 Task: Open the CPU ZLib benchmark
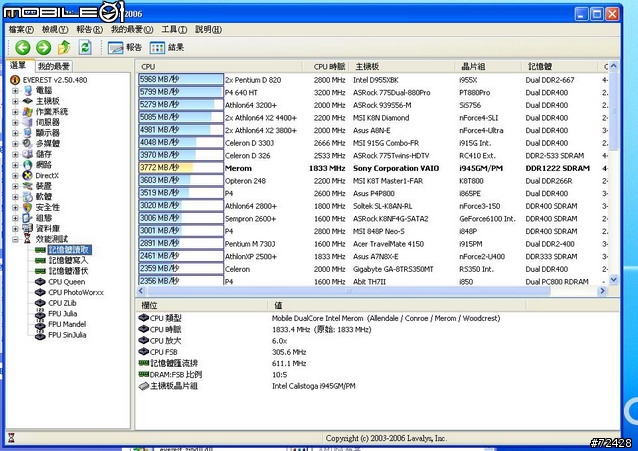point(56,303)
